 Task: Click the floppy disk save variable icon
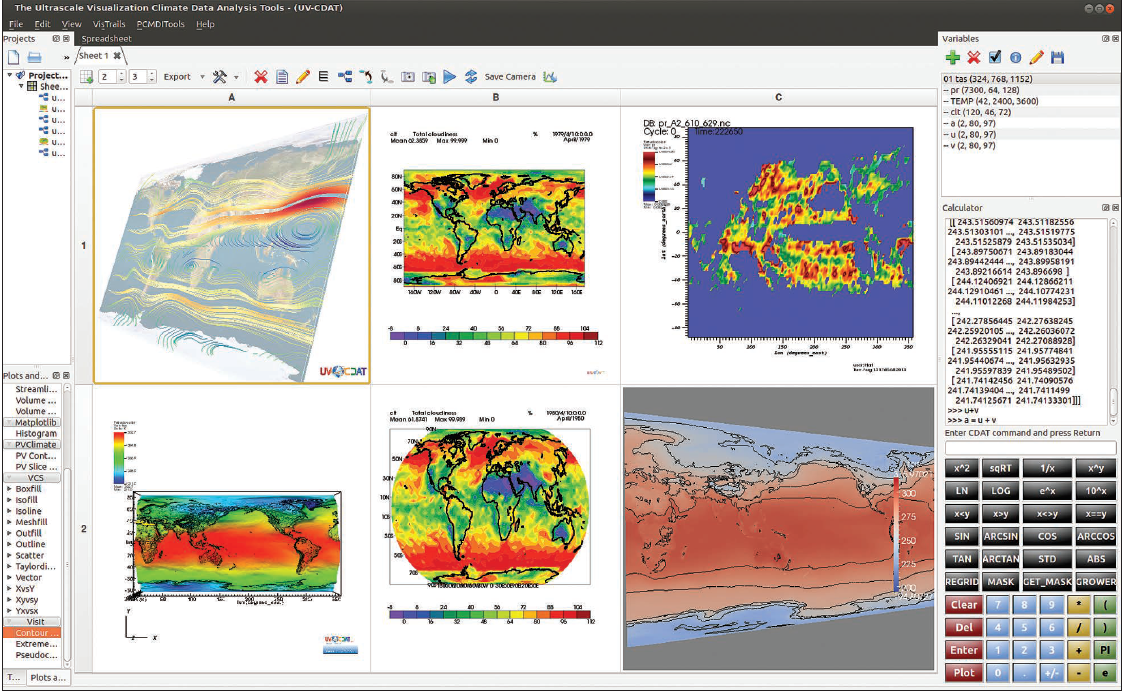tap(1058, 58)
